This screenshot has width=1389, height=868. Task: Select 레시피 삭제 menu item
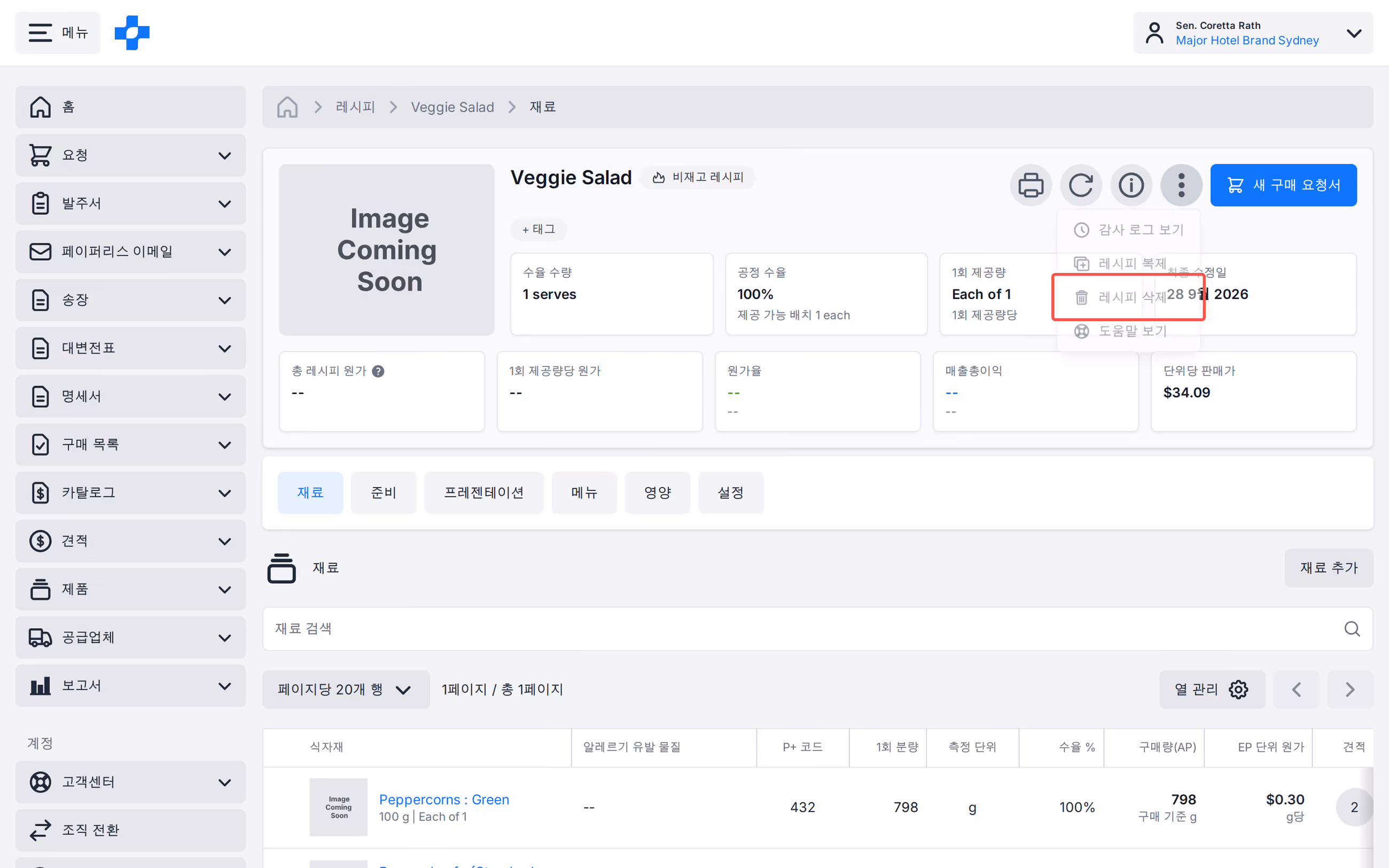click(1128, 297)
